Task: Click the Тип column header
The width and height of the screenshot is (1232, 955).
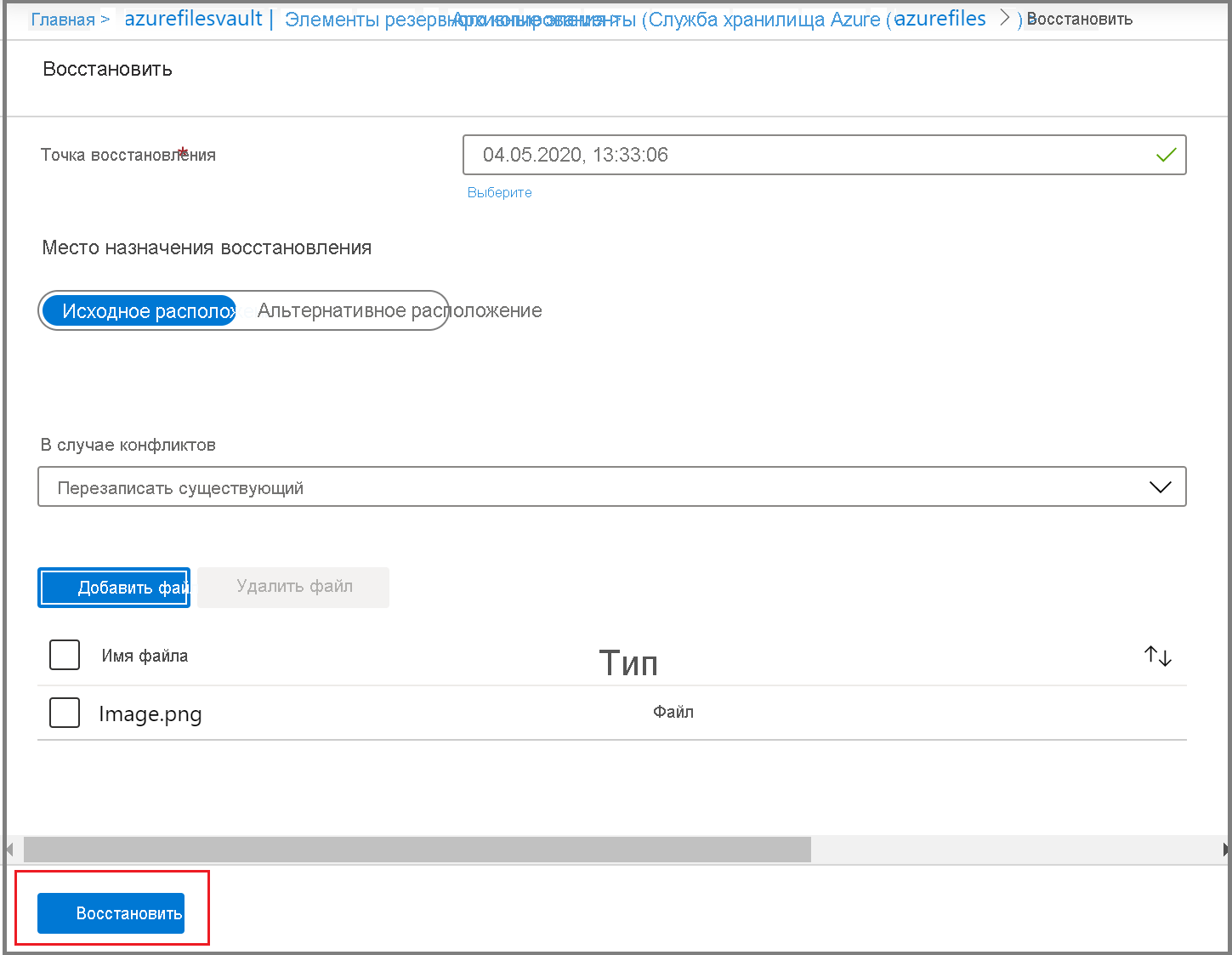Action: [628, 662]
